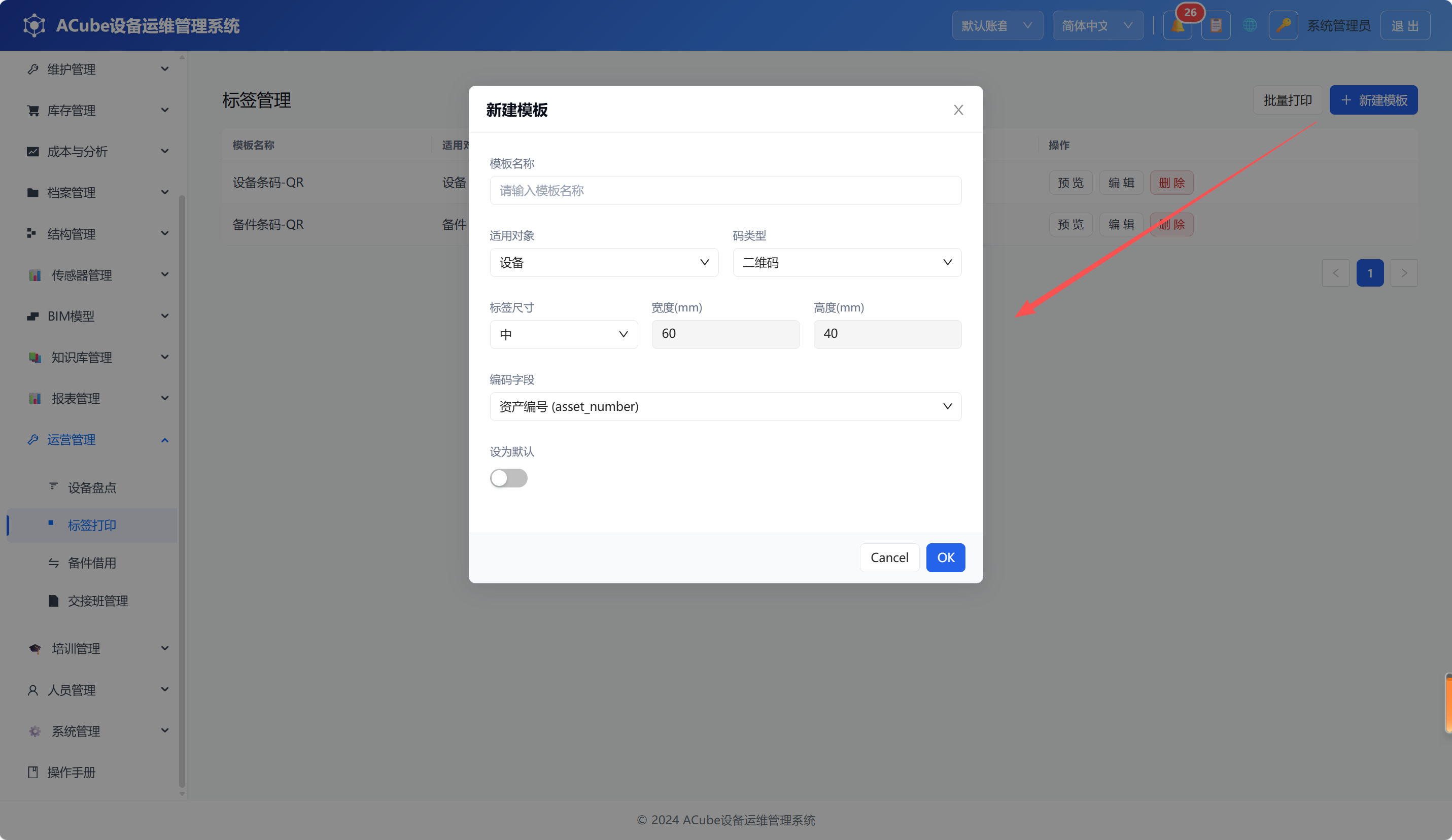This screenshot has height=840, width=1452.
Task: Click 预览 for 设备条码-QR row
Action: 1070,183
